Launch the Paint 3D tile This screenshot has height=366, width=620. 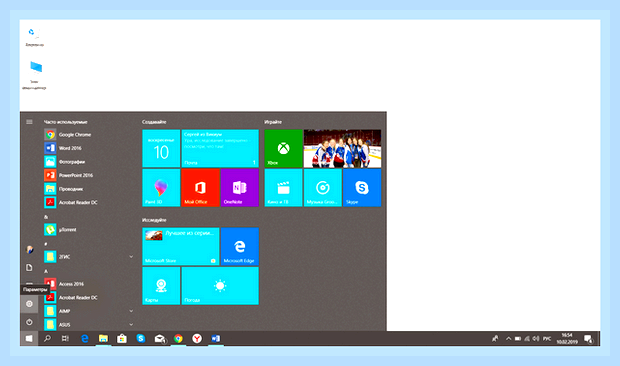161,188
